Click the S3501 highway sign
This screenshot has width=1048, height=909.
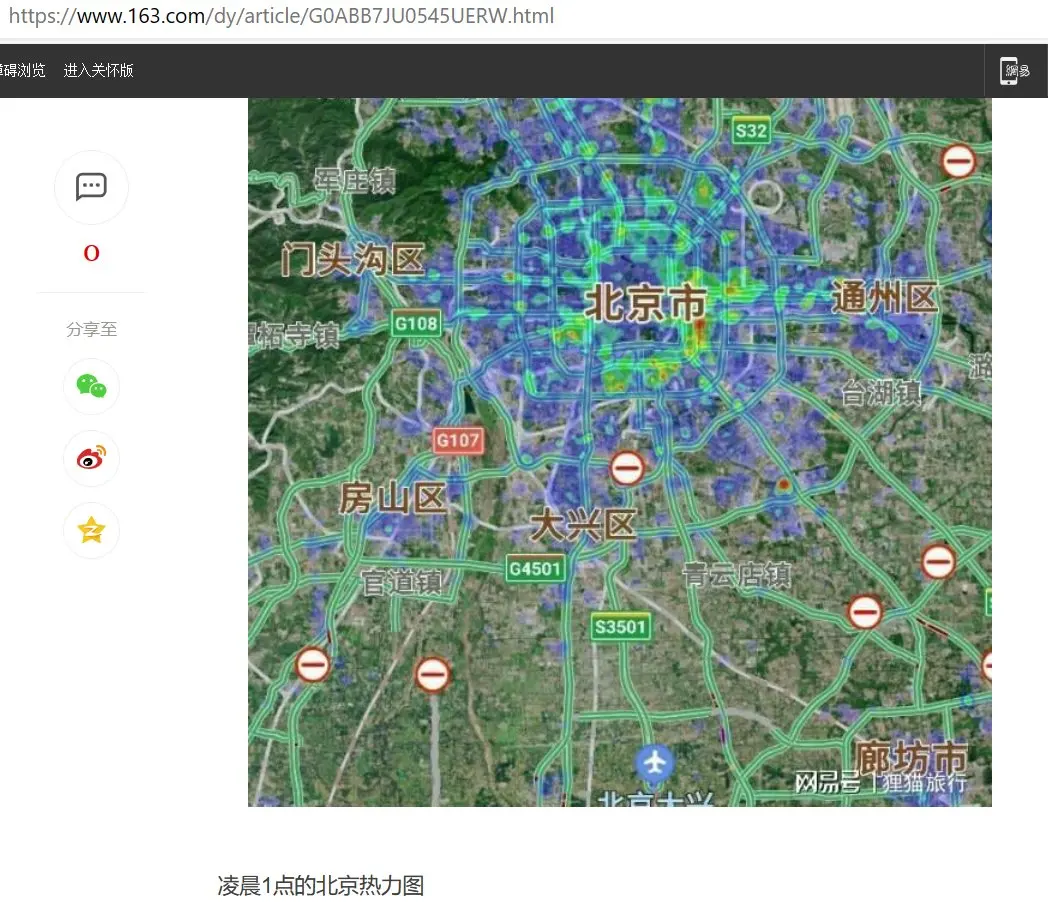(x=620, y=627)
